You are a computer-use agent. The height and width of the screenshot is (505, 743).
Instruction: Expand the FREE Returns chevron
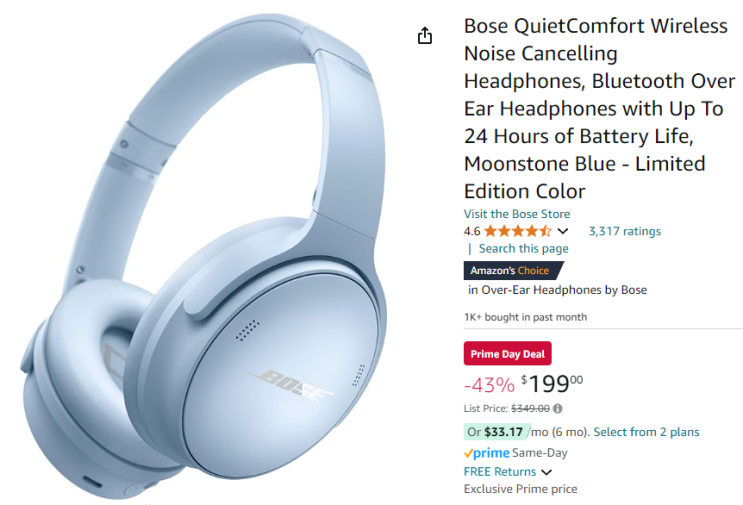(546, 472)
